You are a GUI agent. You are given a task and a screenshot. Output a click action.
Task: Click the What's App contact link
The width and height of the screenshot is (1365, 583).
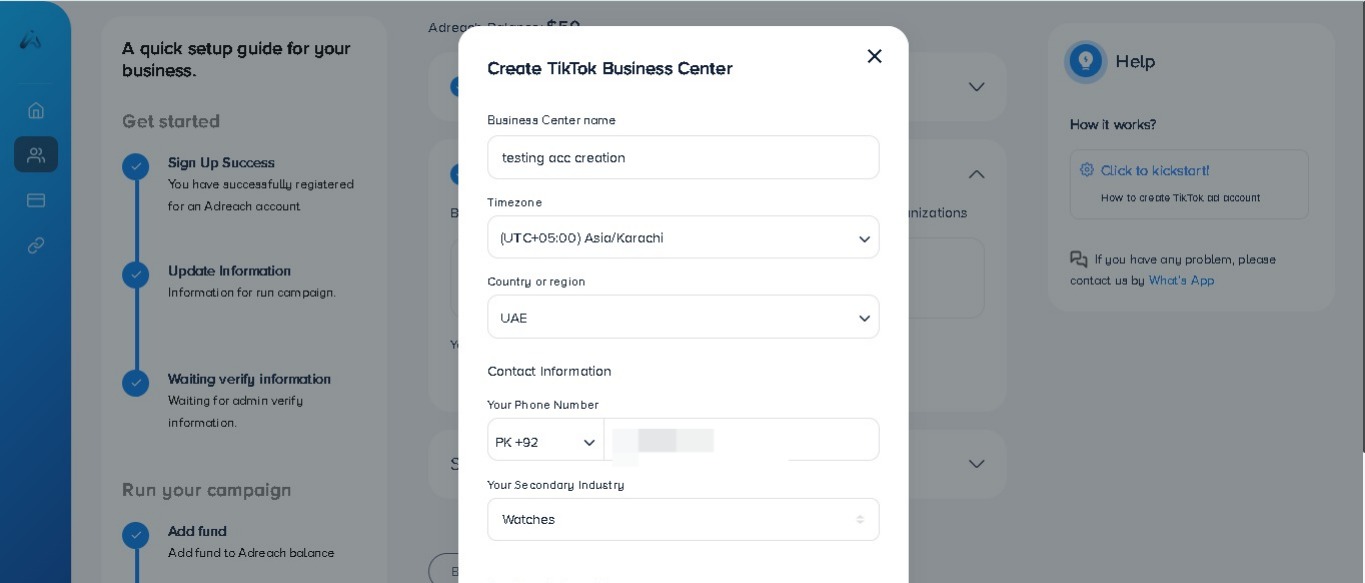pos(1181,280)
